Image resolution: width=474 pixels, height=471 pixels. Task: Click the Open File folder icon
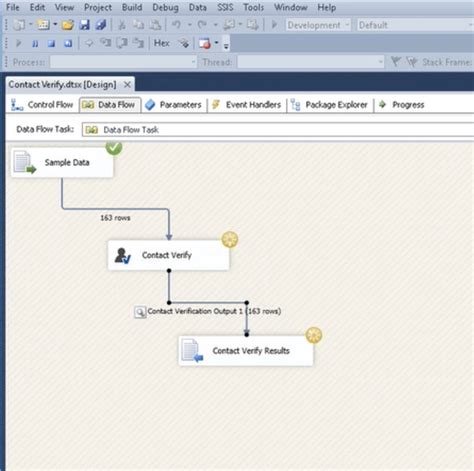click(67, 25)
